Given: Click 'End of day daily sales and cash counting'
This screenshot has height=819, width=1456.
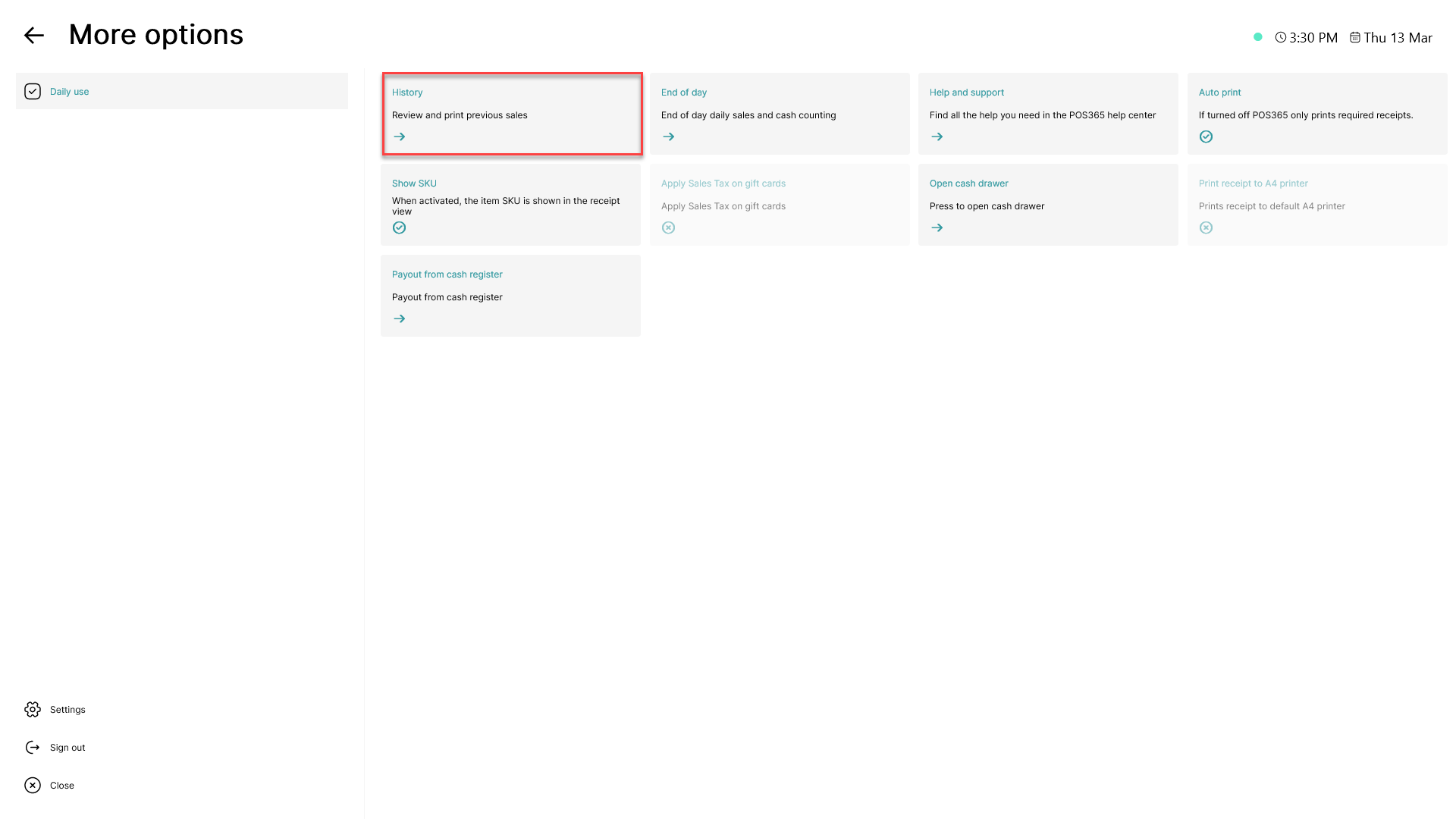Looking at the screenshot, I should [x=748, y=115].
